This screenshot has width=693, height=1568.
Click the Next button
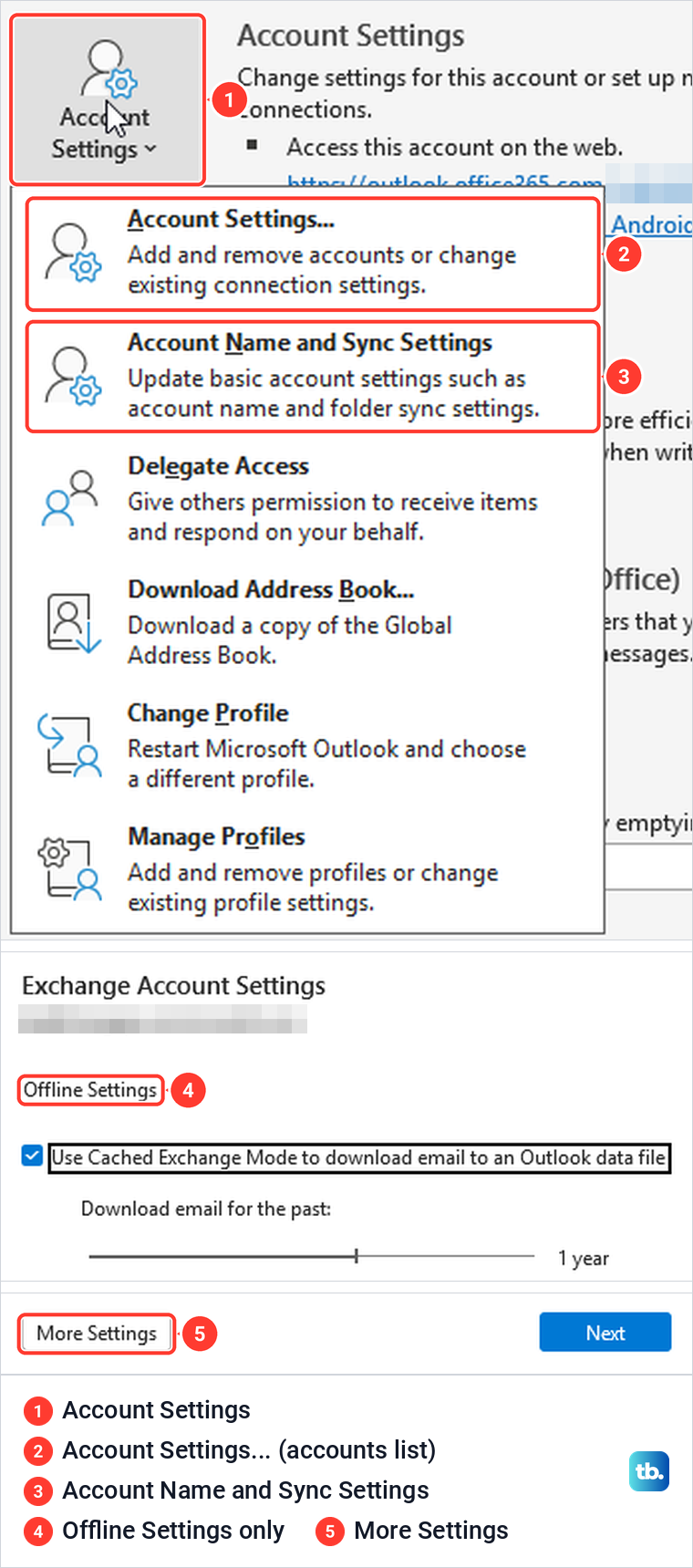pyautogui.click(x=605, y=1333)
